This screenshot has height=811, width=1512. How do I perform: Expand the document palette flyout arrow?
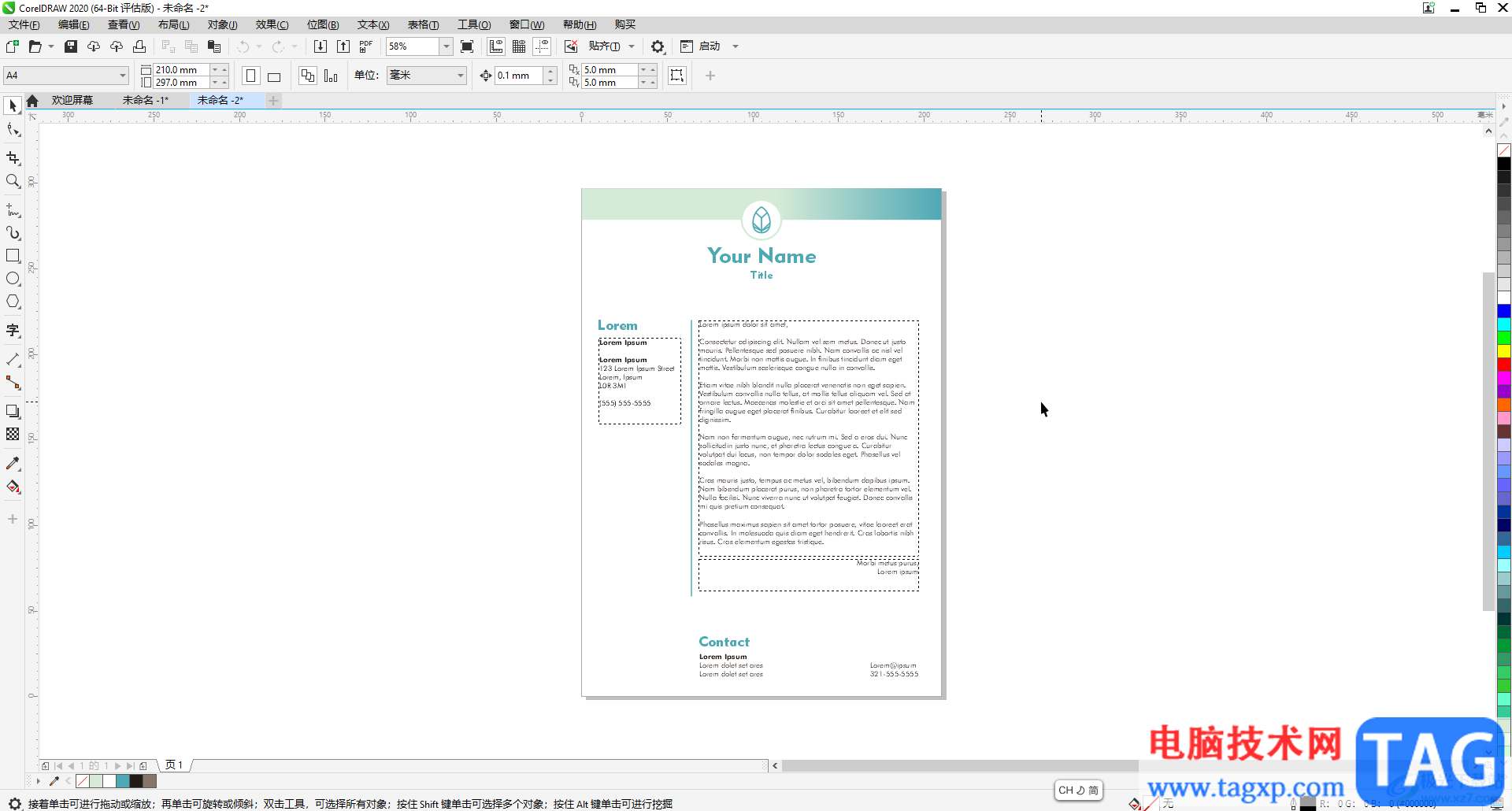38,781
